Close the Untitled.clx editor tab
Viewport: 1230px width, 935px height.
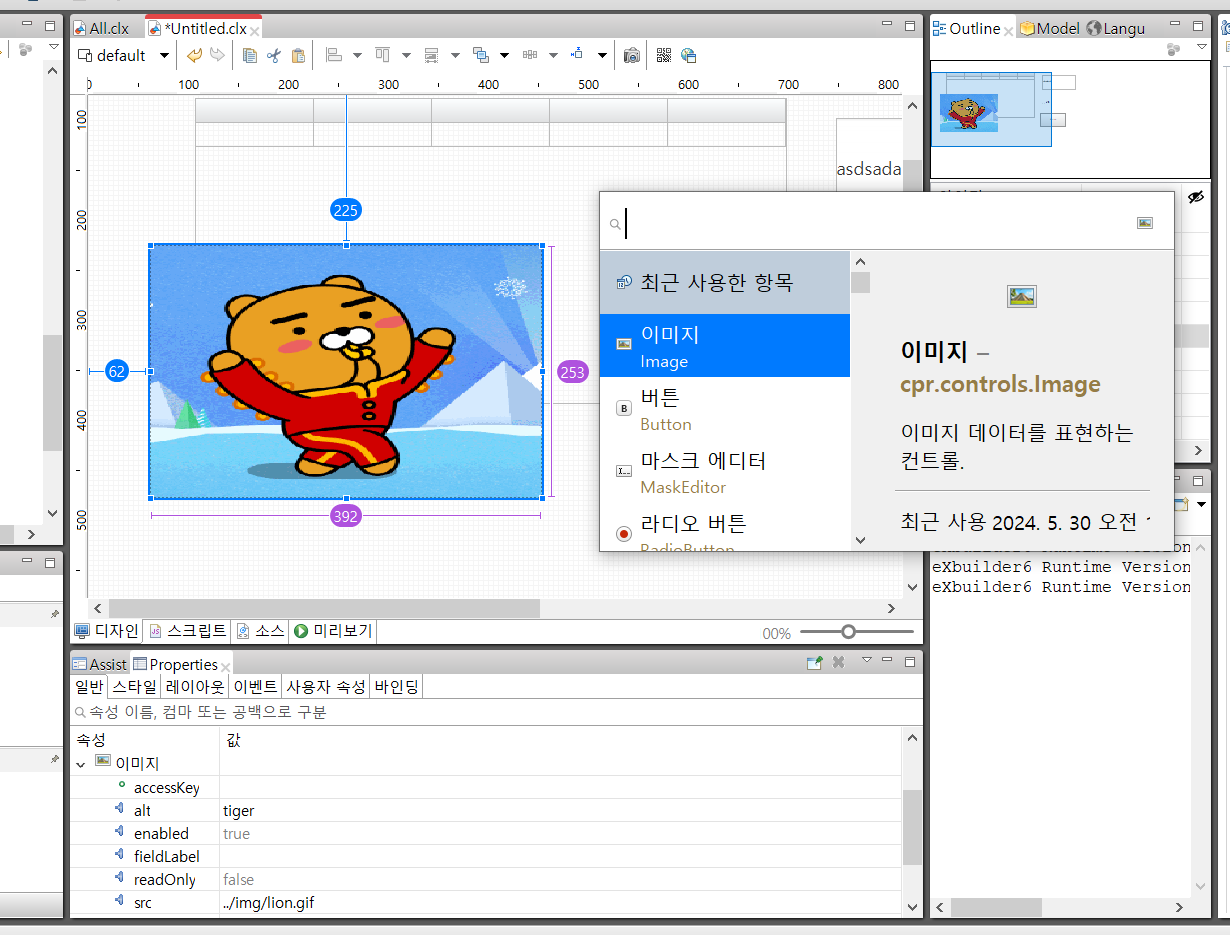pyautogui.click(x=254, y=30)
